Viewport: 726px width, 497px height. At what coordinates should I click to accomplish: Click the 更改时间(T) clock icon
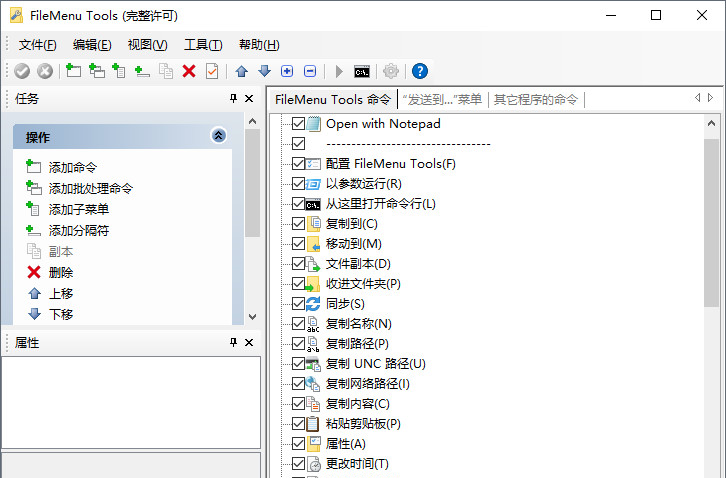point(313,464)
